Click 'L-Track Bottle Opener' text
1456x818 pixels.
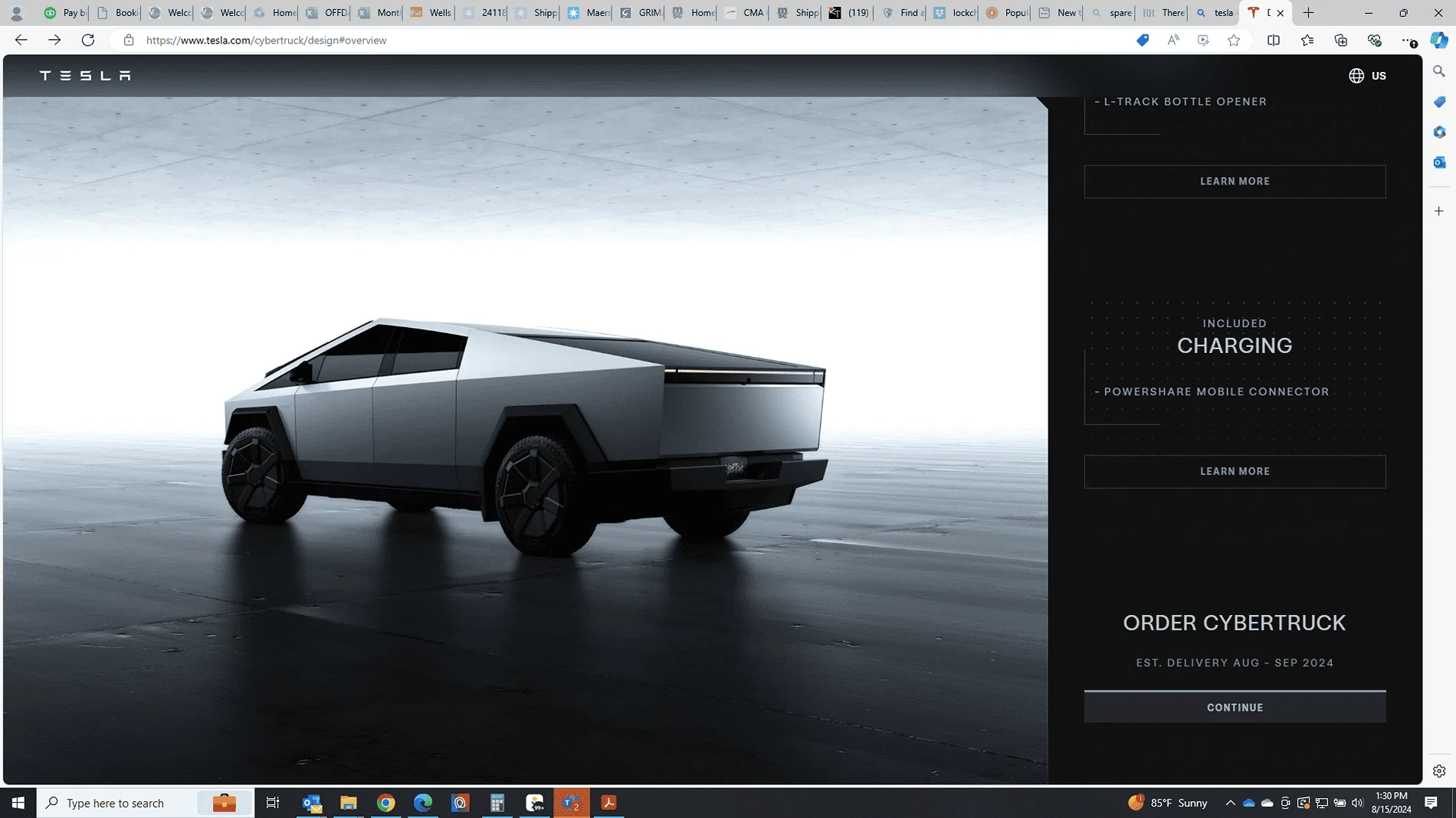tap(1185, 101)
